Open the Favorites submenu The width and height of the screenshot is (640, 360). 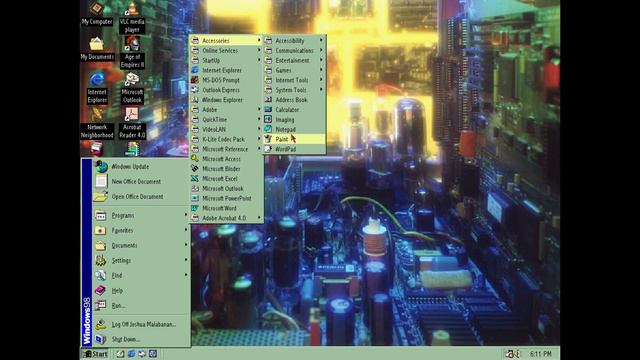141,231
